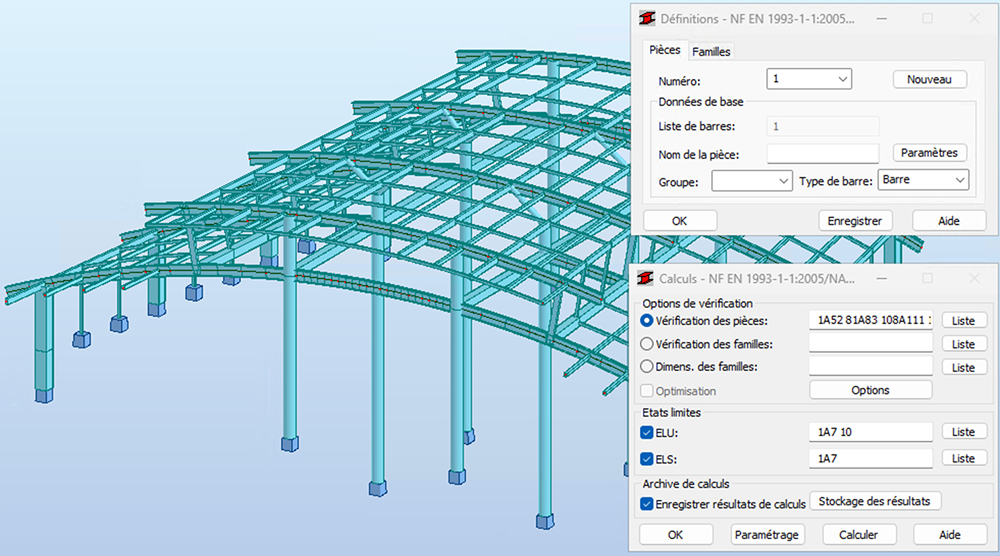
Task: Click Aide in the Définitions dialog
Action: pos(949,221)
